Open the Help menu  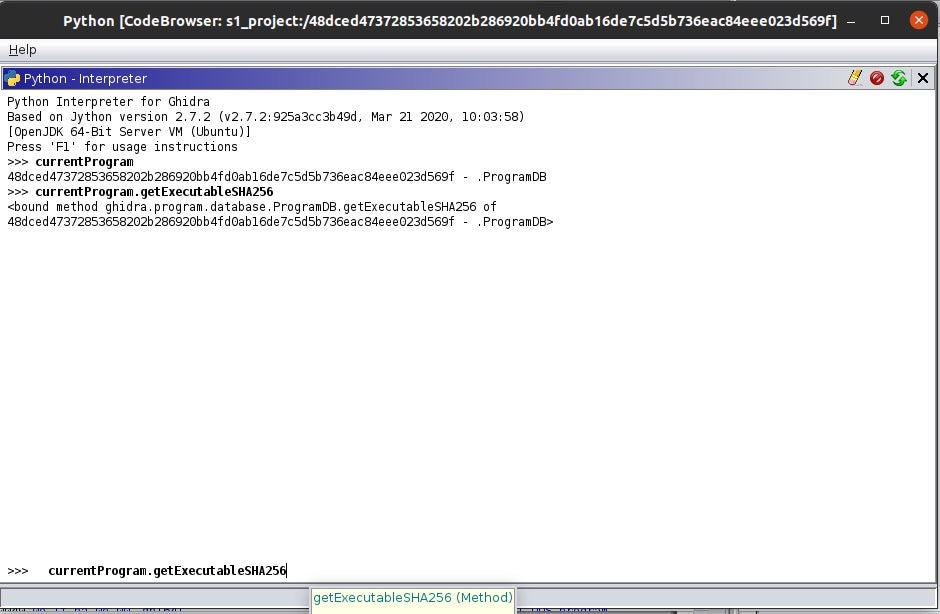[x=22, y=49]
